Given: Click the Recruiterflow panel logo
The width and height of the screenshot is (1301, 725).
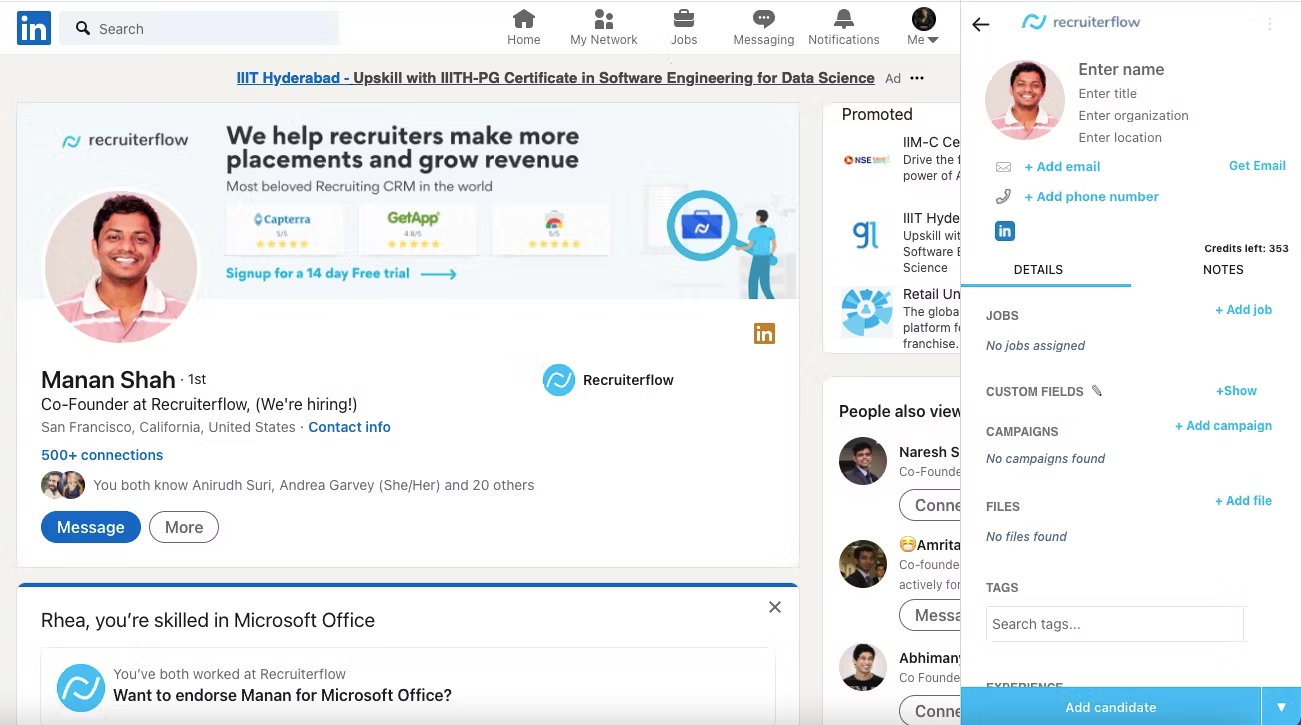Looking at the screenshot, I should pyautogui.click(x=1080, y=22).
